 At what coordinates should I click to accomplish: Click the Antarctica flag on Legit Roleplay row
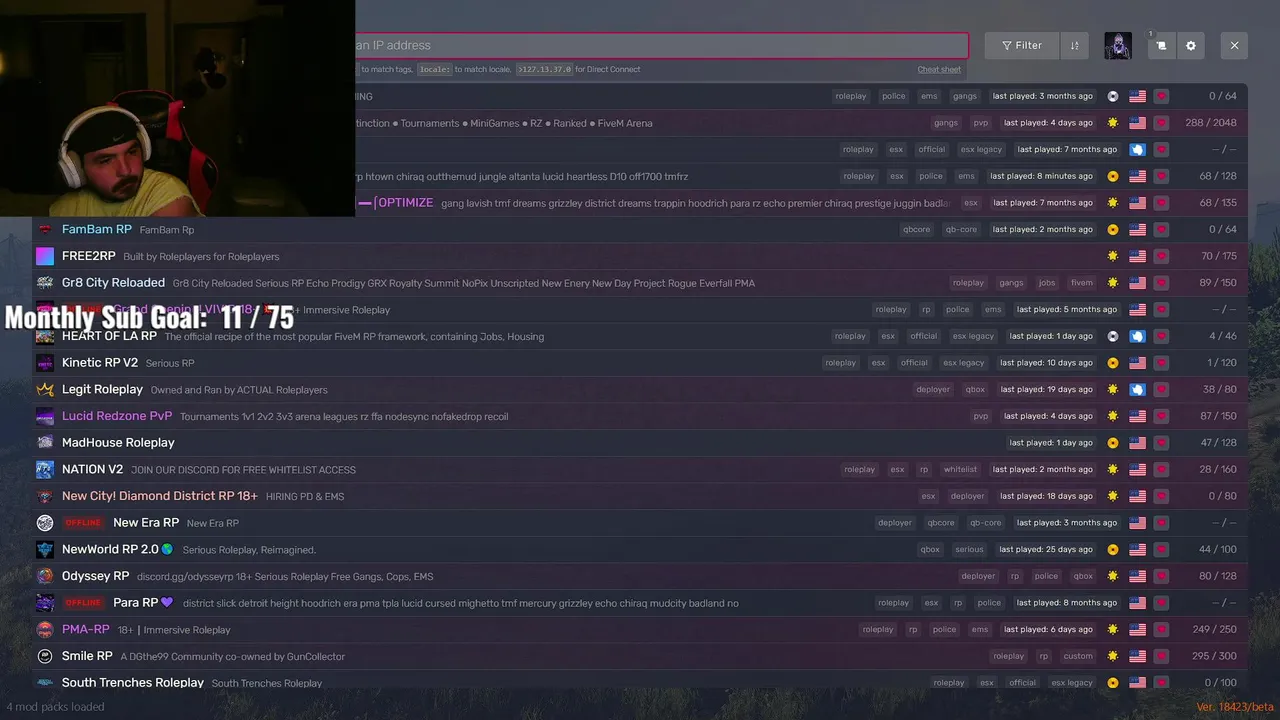pos(1137,389)
